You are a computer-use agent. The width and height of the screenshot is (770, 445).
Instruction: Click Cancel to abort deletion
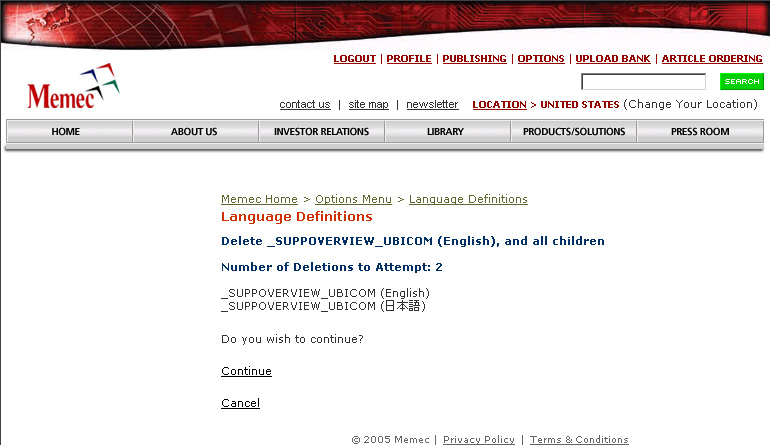pos(241,403)
